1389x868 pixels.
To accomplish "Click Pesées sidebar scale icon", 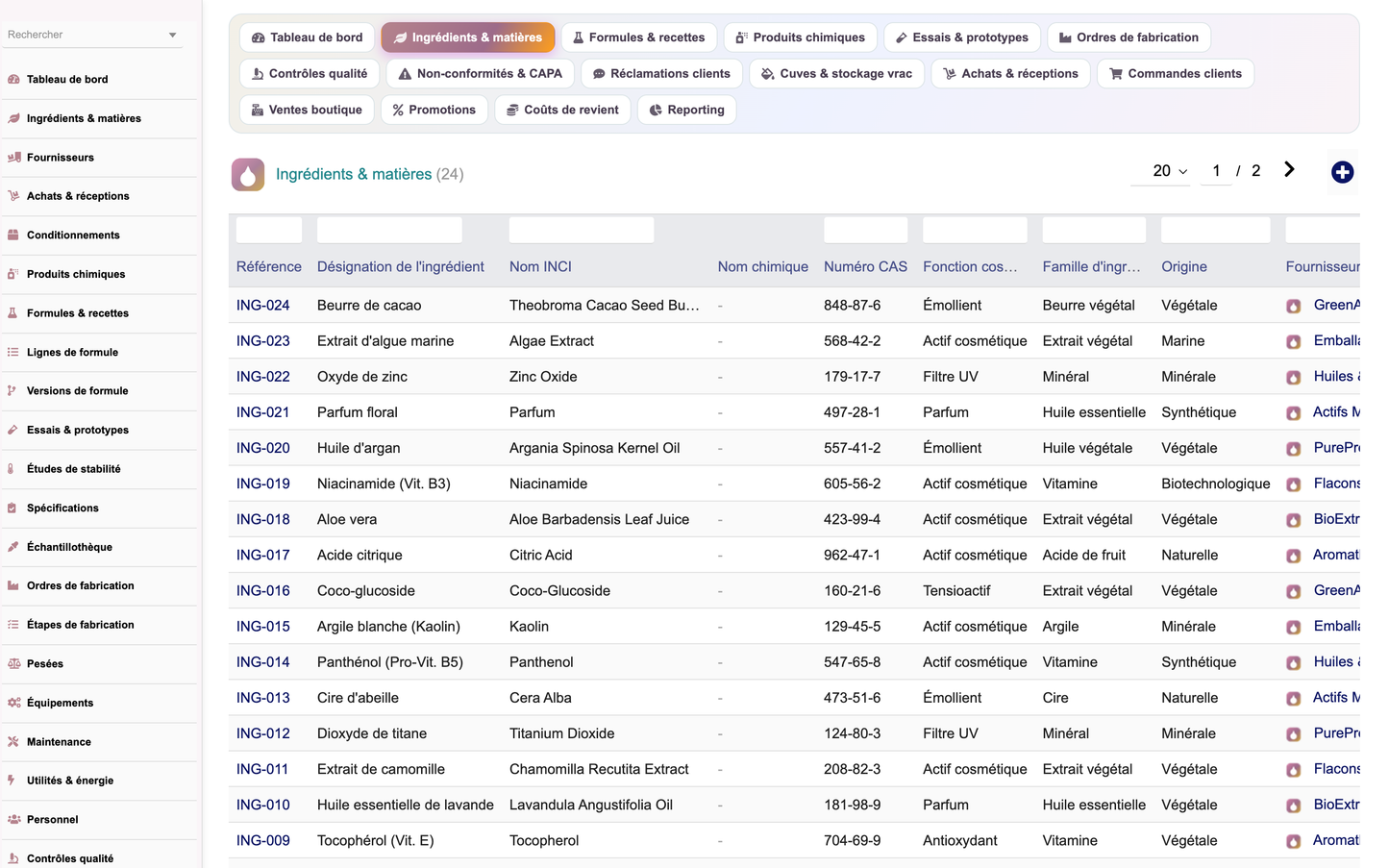I will click(13, 664).
